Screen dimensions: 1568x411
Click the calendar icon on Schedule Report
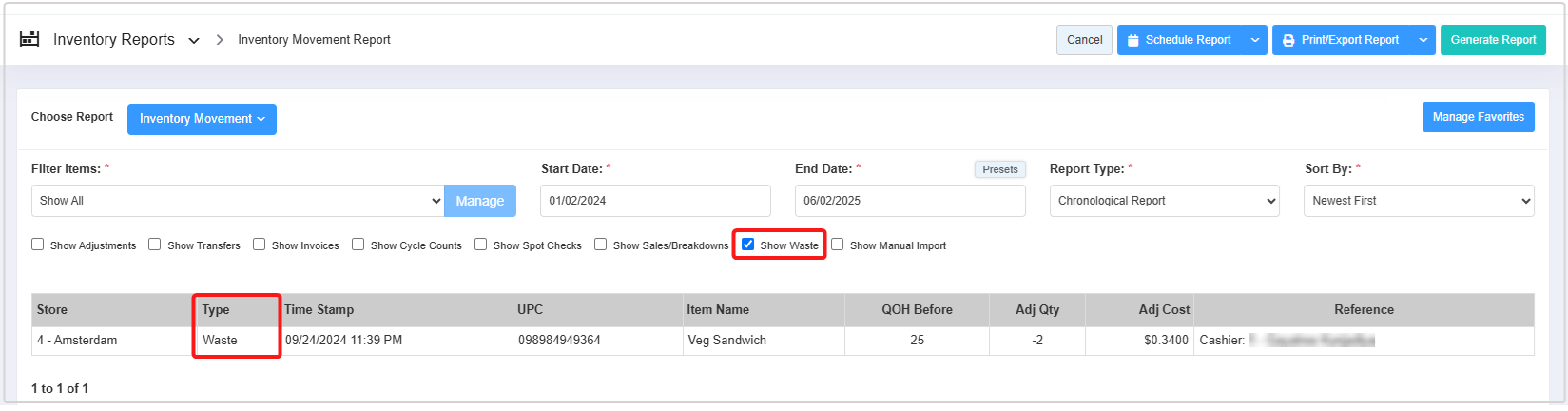pos(1132,40)
